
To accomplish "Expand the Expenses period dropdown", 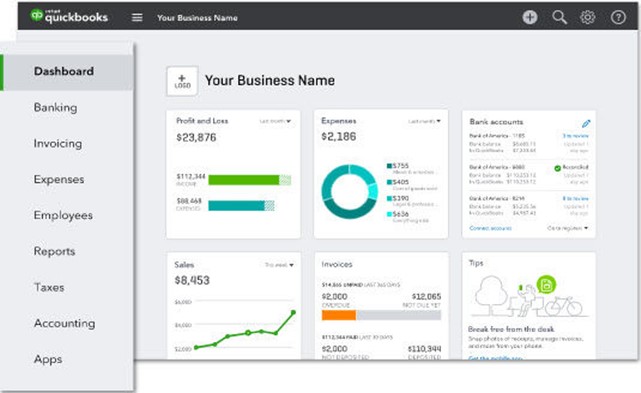I will pos(424,121).
